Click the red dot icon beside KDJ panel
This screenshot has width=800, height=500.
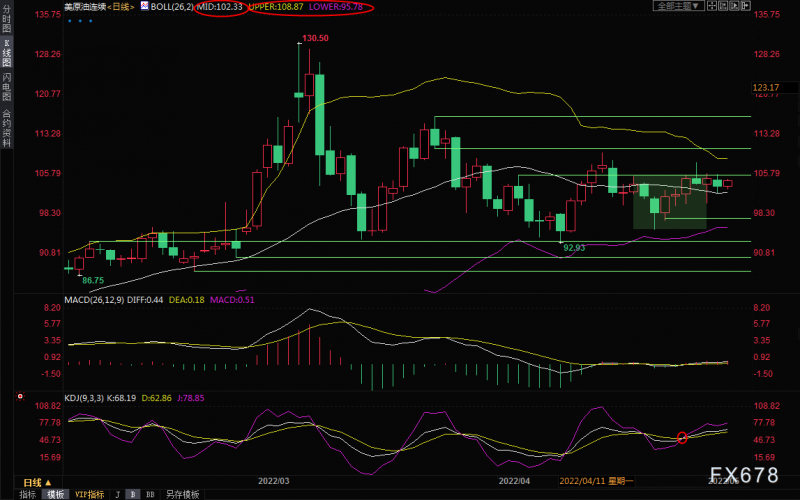pos(20,397)
